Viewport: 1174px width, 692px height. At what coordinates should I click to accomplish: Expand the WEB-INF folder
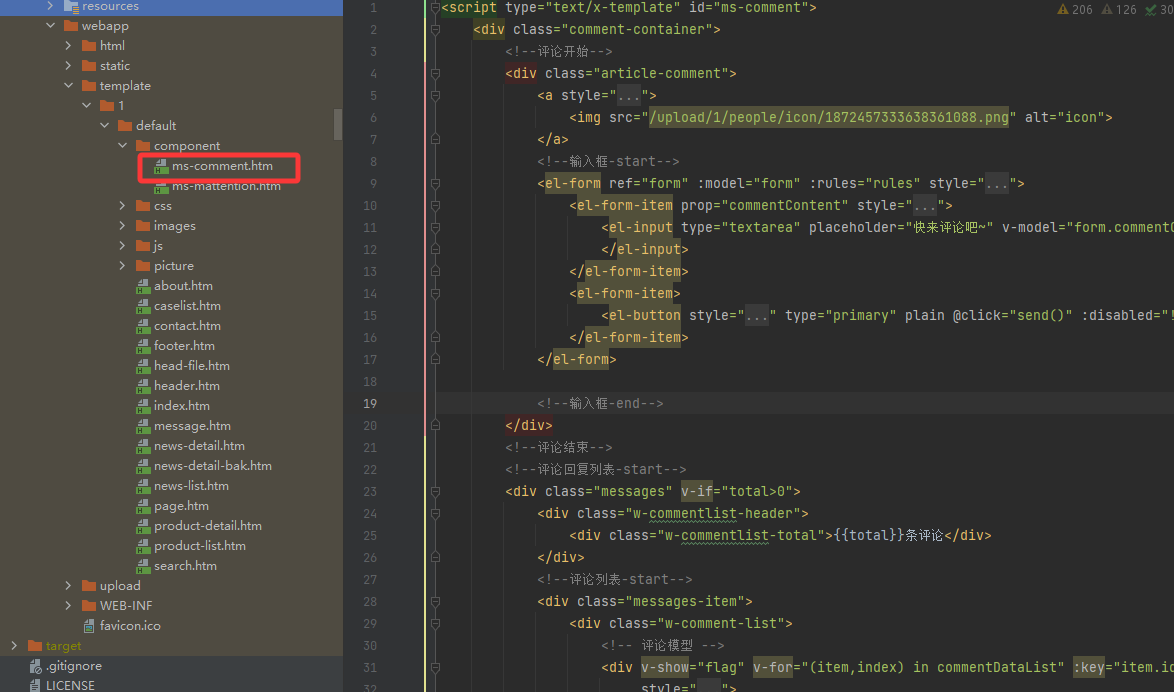tap(68, 606)
